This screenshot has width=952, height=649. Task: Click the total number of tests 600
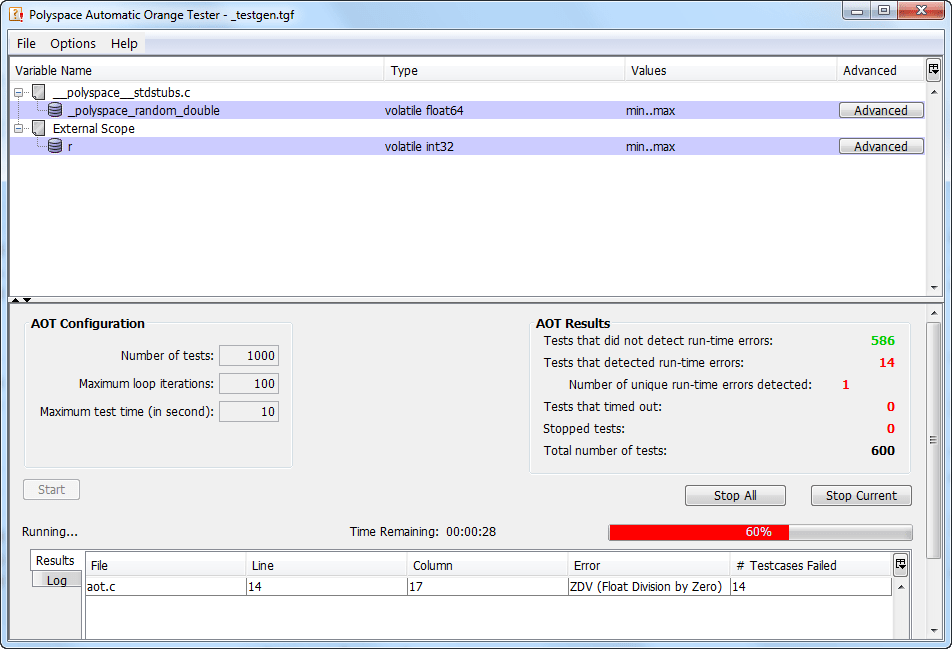pyautogui.click(x=883, y=450)
